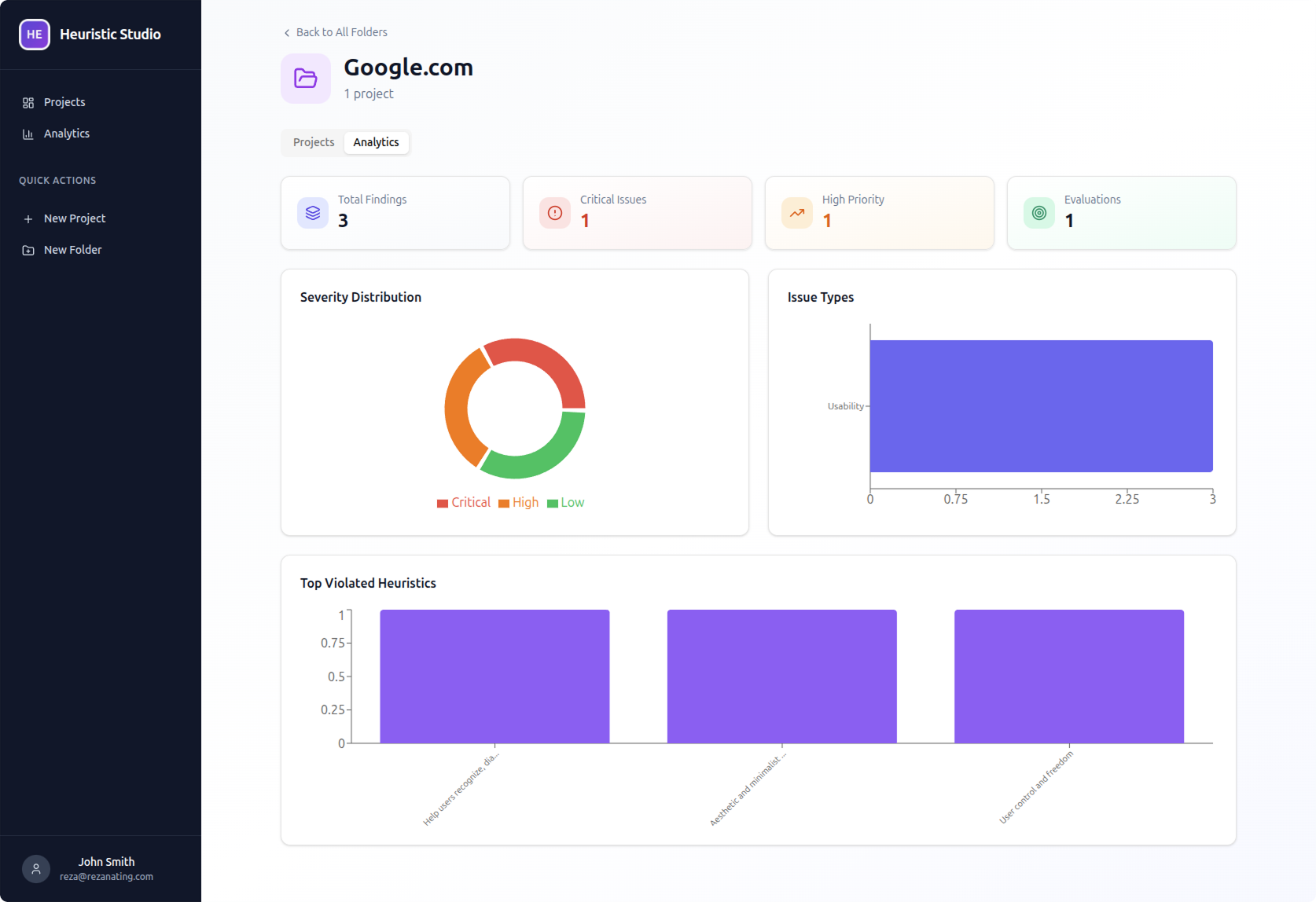The height and width of the screenshot is (902, 1316).
Task: Click the folder icon next to New Folder
Action: click(28, 250)
